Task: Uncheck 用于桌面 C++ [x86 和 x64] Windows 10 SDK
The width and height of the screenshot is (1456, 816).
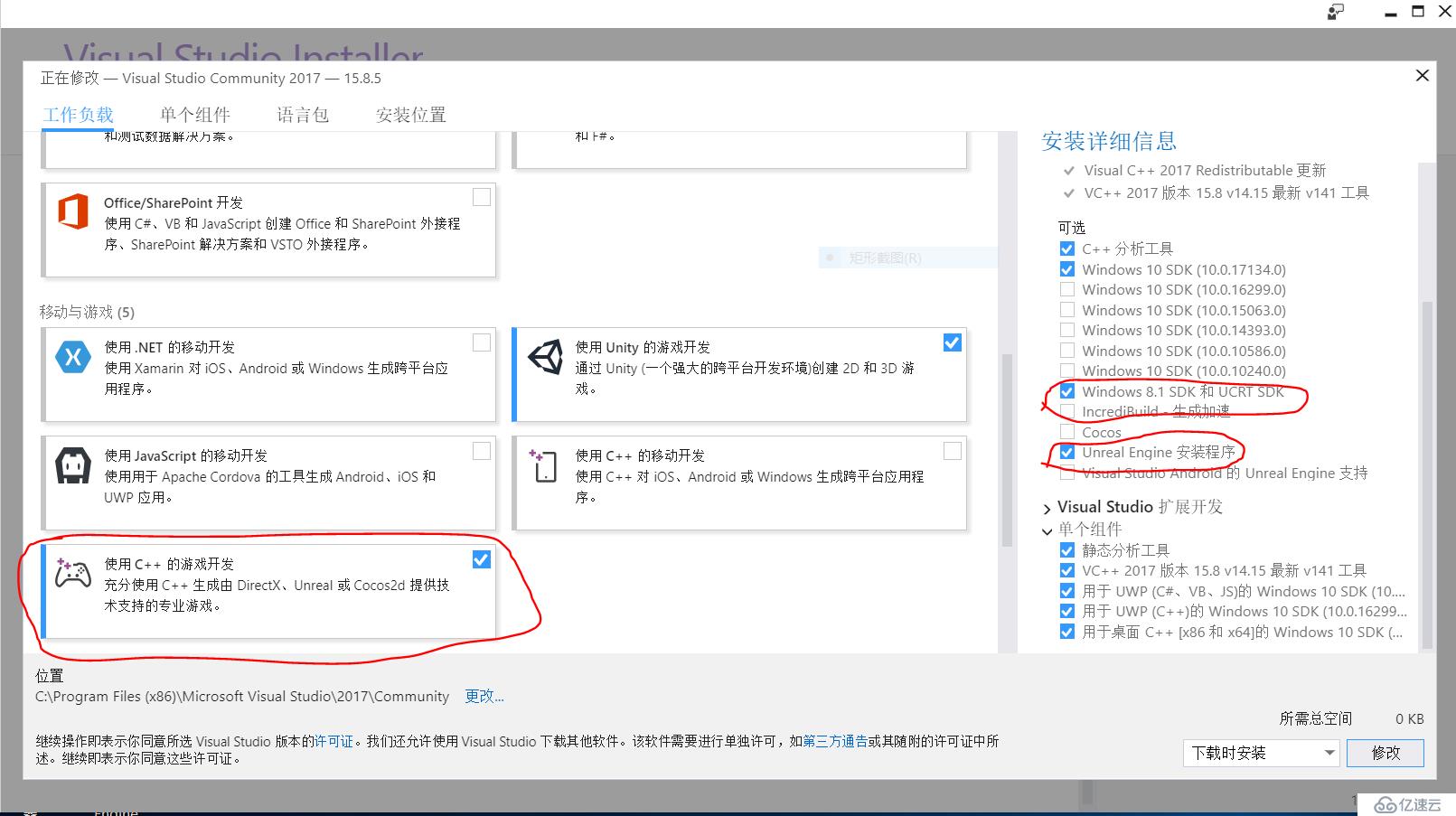Action: pyautogui.click(x=1067, y=632)
